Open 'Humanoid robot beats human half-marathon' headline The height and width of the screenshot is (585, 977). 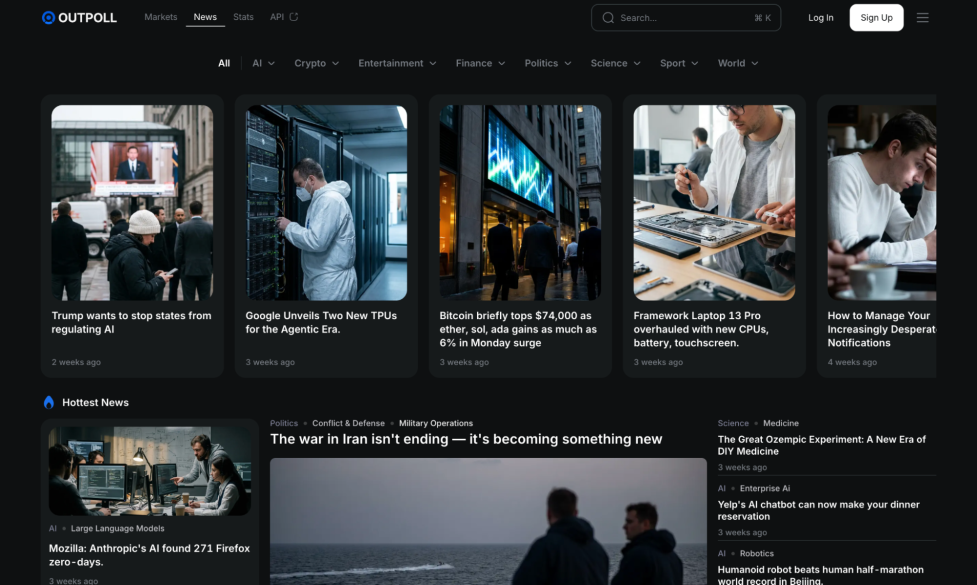click(821, 574)
